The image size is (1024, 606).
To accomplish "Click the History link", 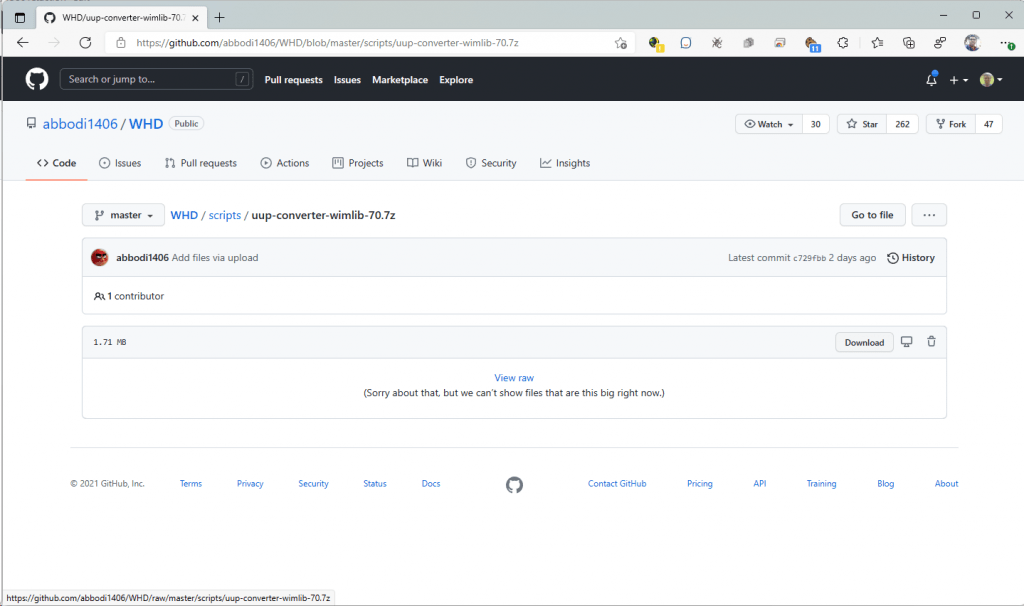I will (911, 258).
